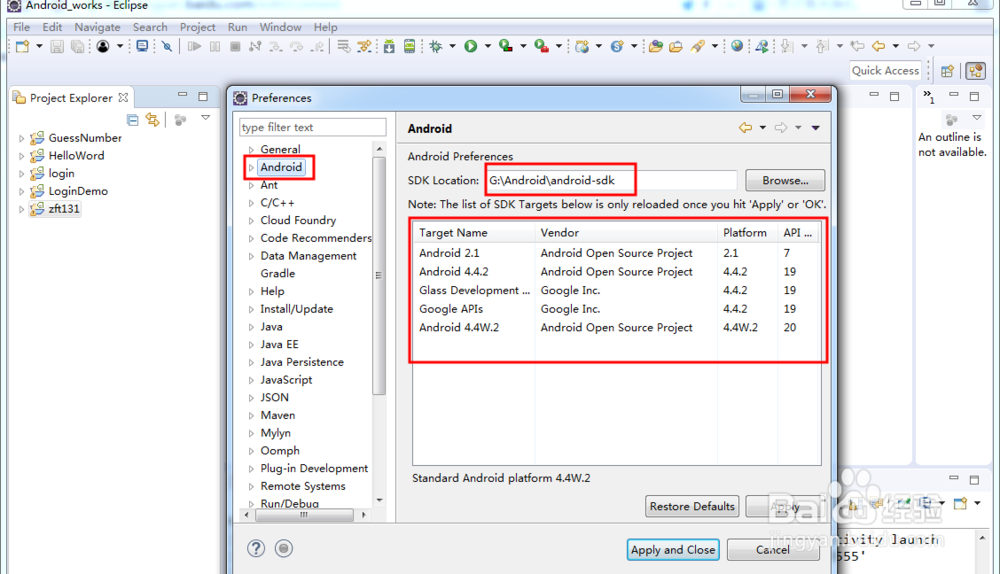Viewport: 1000px width, 574px height.
Task: Click the Browse... button
Action: [x=785, y=180]
